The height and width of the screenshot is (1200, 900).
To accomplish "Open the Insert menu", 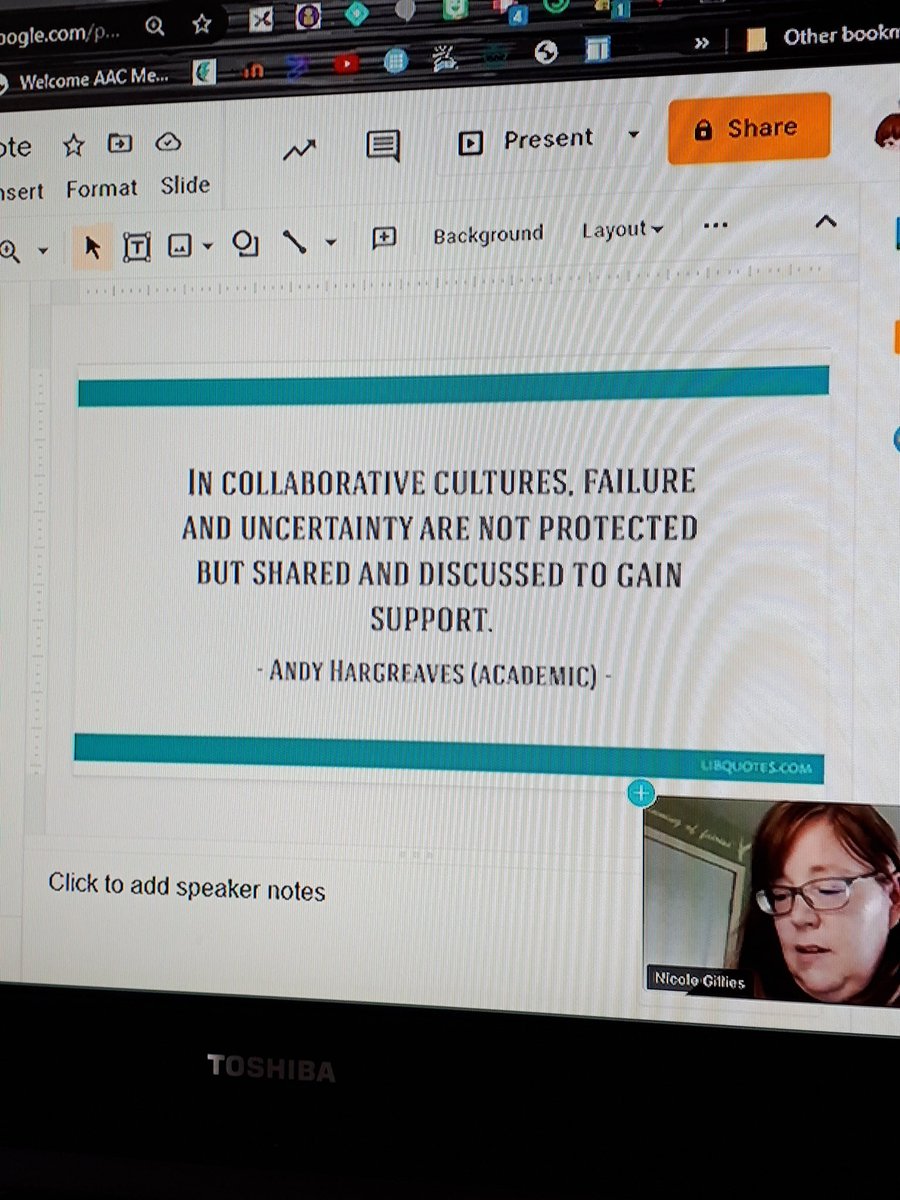I will [20, 191].
